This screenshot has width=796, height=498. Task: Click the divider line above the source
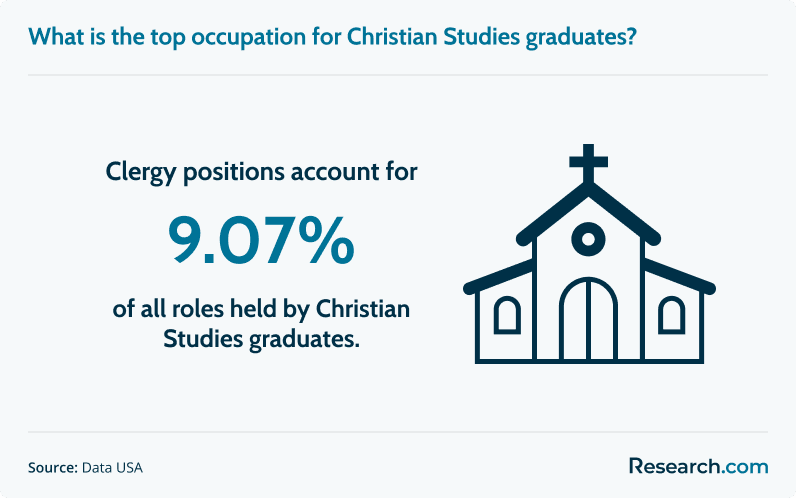coord(398,432)
